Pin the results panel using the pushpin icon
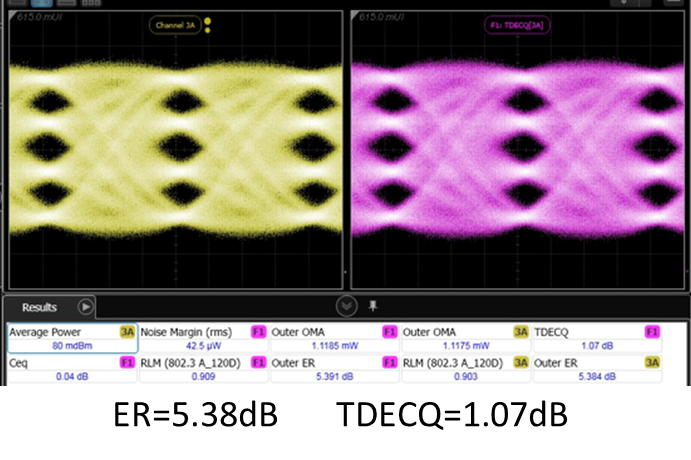This screenshot has height=460, width=691. click(372, 305)
